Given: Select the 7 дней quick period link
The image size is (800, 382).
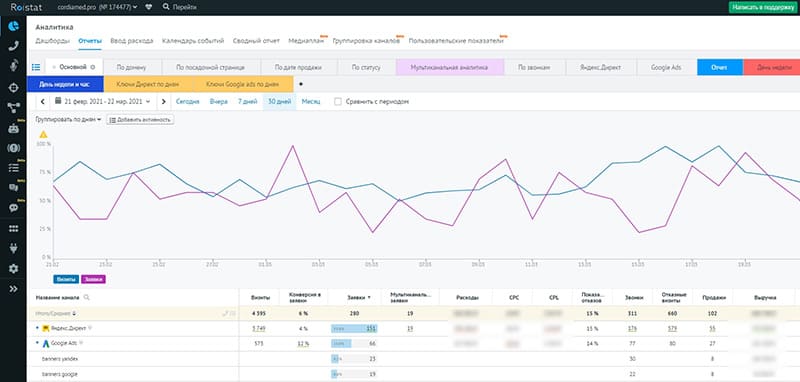Looking at the screenshot, I should [247, 101].
